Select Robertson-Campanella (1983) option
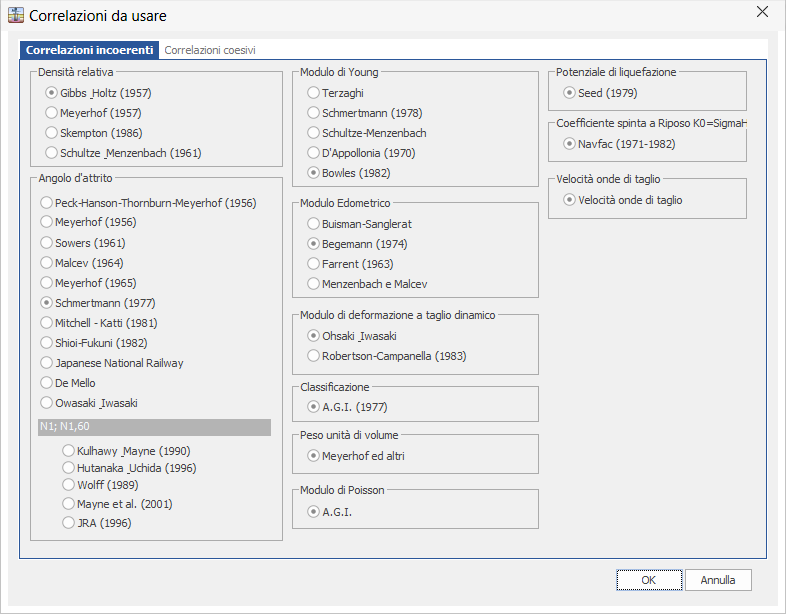This screenshot has height=614, width=786. 387,356
